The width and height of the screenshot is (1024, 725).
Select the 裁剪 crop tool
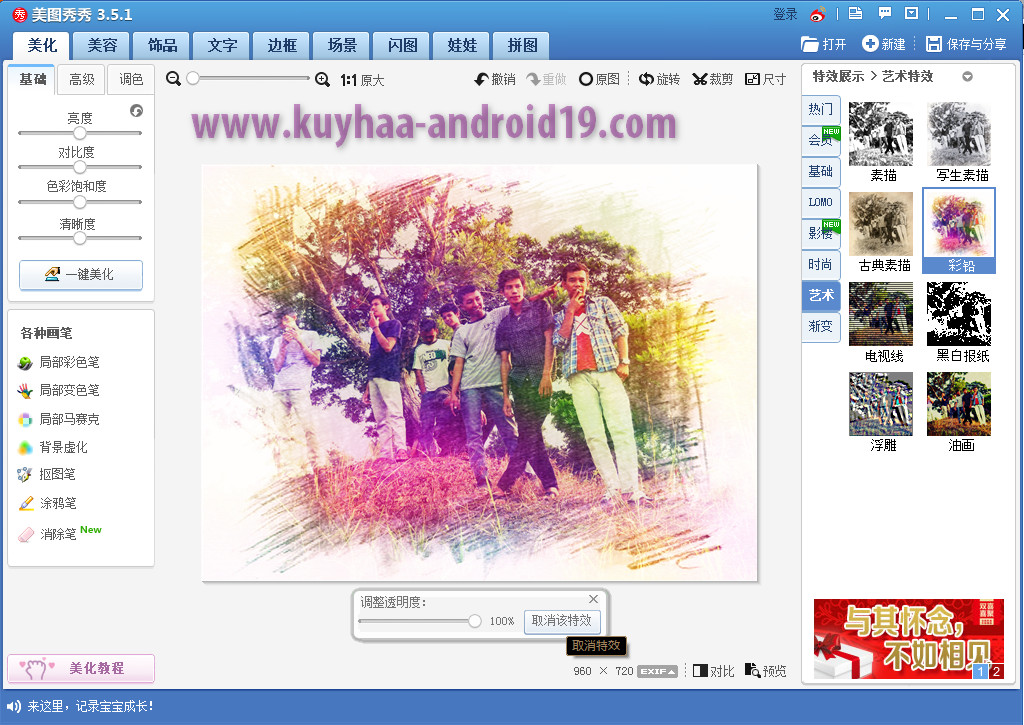click(712, 79)
